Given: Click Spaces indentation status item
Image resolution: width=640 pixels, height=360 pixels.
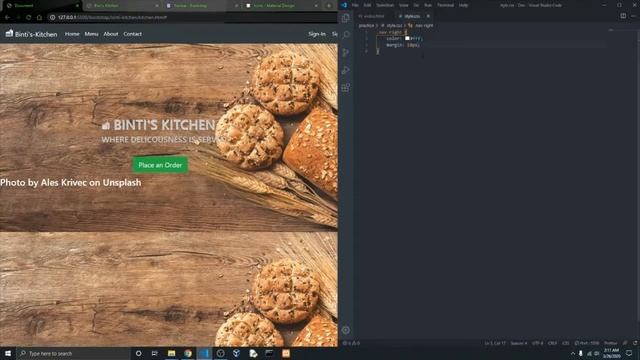Looking at the screenshot, I should pos(519,343).
